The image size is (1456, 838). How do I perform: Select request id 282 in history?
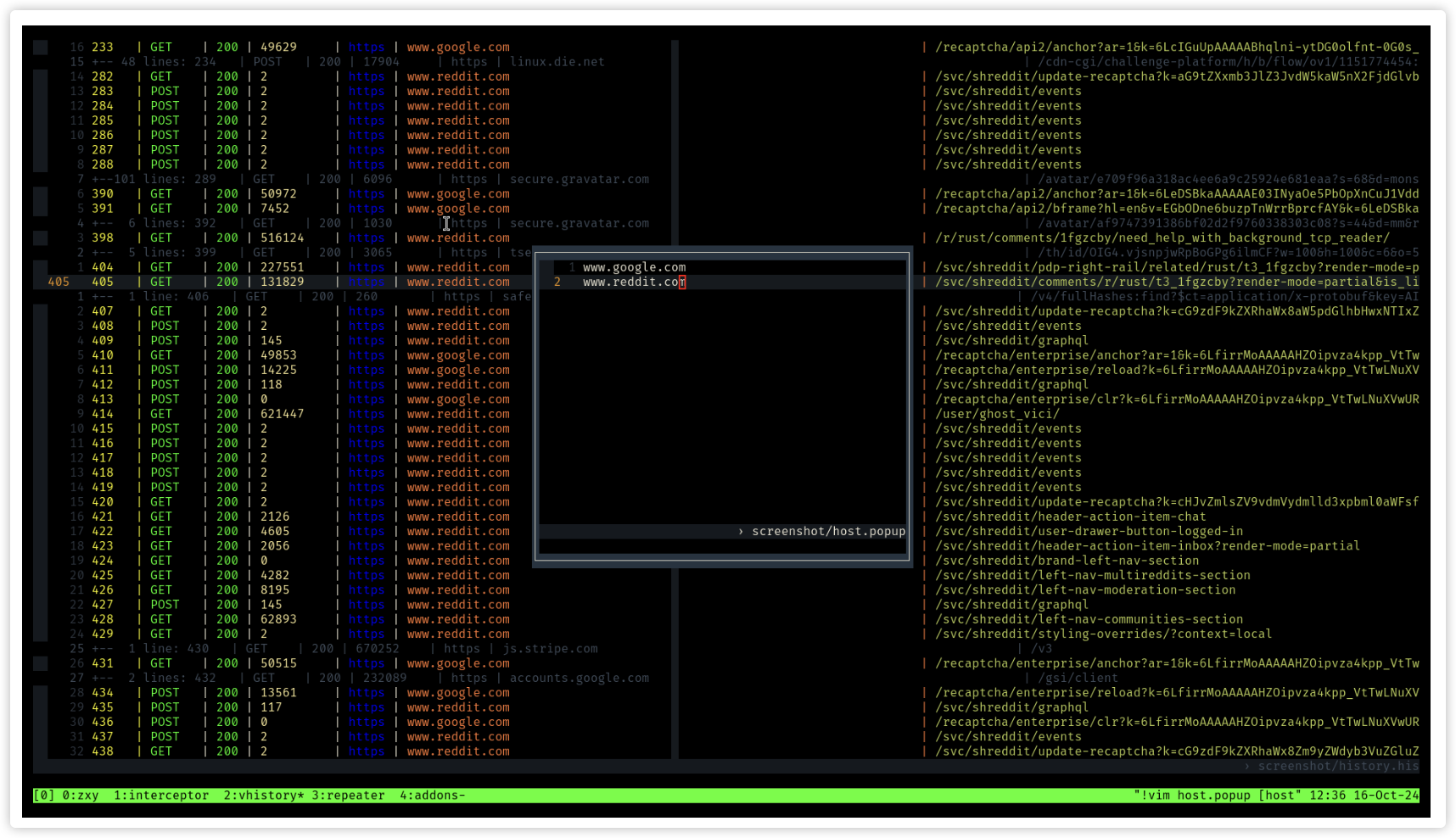(x=103, y=76)
